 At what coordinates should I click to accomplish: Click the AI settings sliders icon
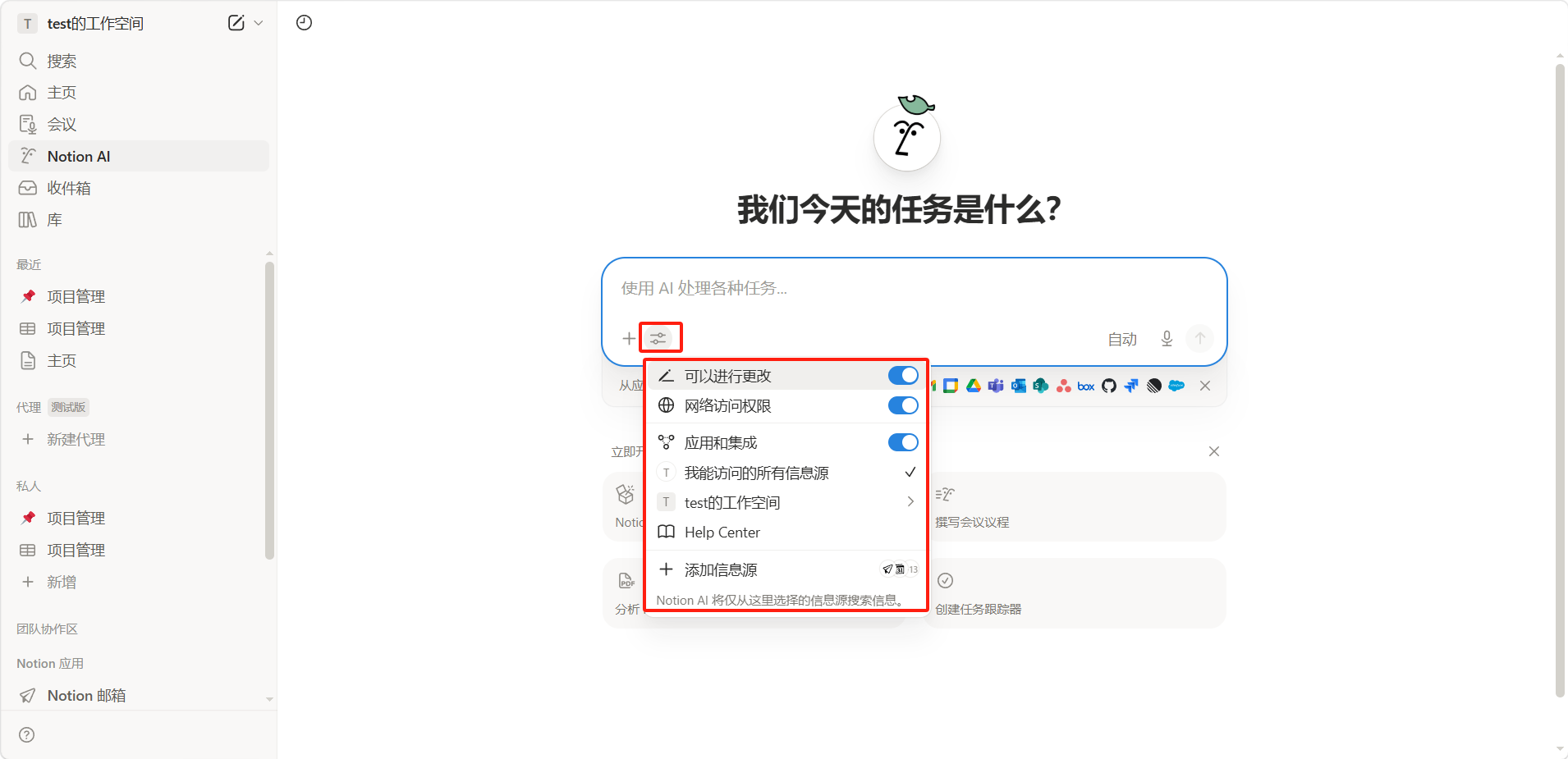click(x=658, y=338)
